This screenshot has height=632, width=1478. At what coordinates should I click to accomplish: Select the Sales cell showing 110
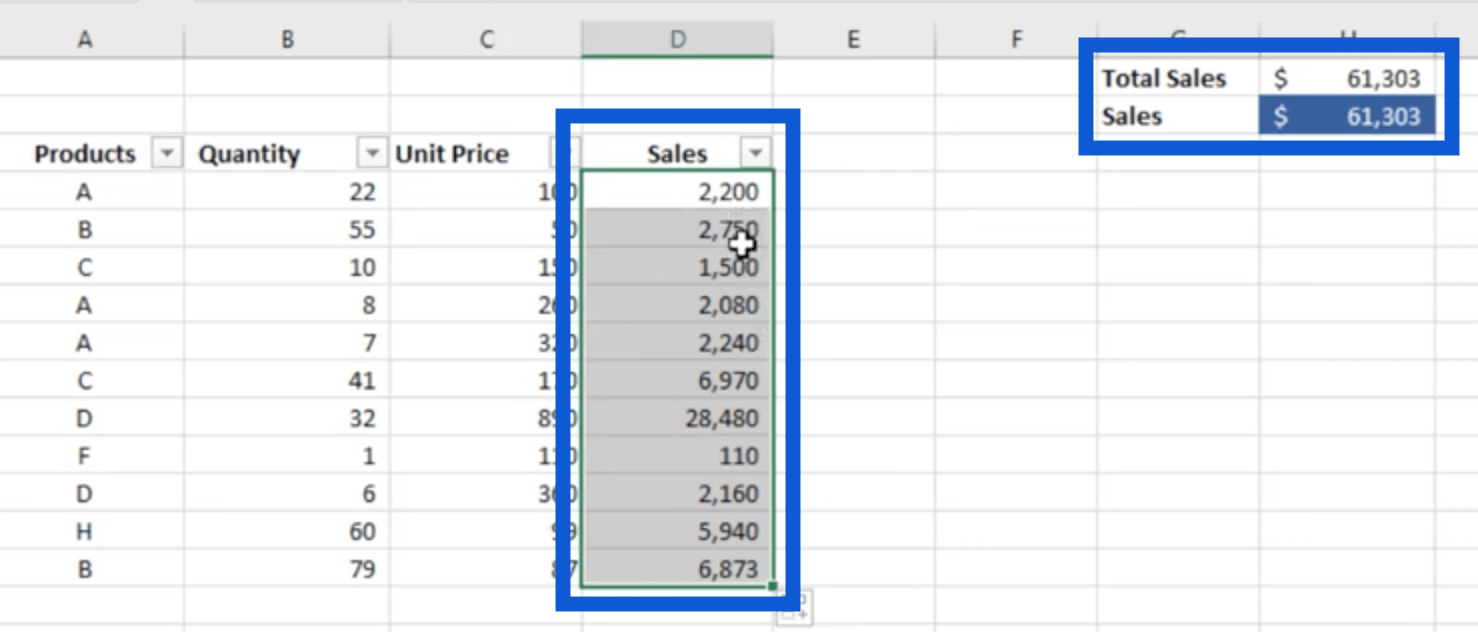click(678, 456)
